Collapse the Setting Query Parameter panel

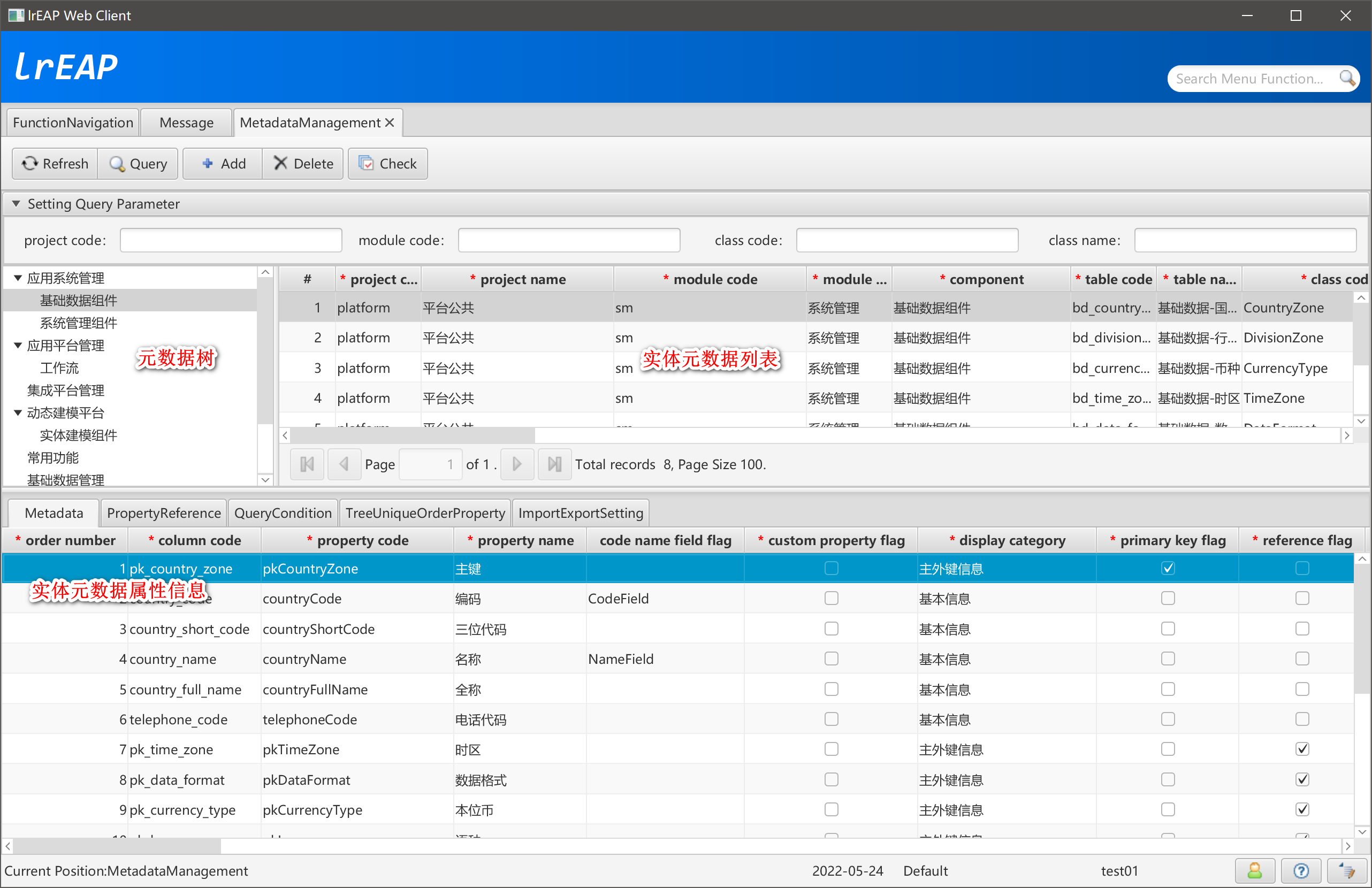pyautogui.click(x=16, y=204)
